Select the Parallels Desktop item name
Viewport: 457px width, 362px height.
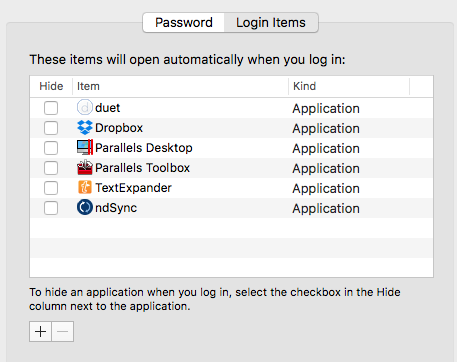point(144,148)
